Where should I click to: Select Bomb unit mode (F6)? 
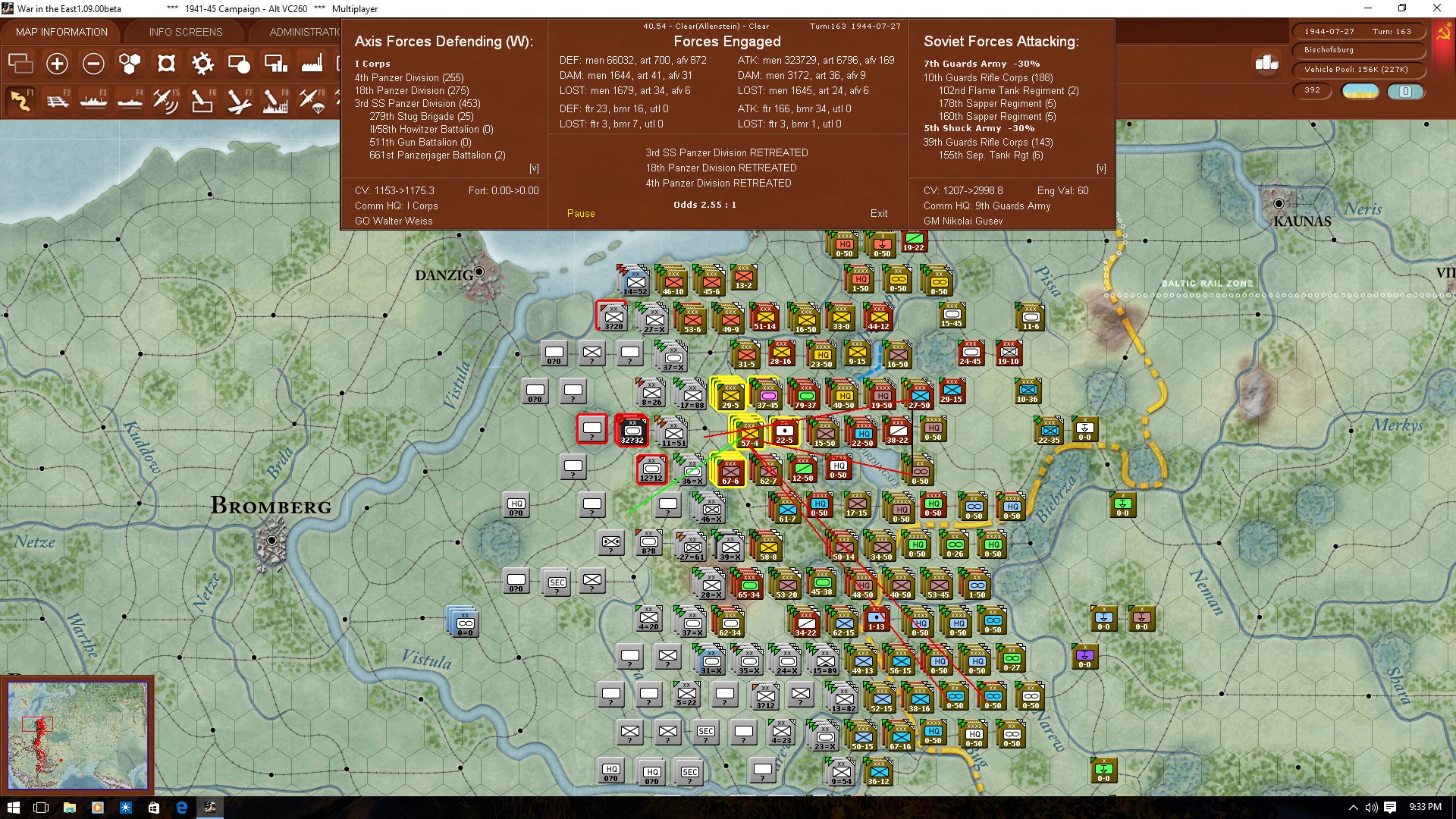click(202, 100)
